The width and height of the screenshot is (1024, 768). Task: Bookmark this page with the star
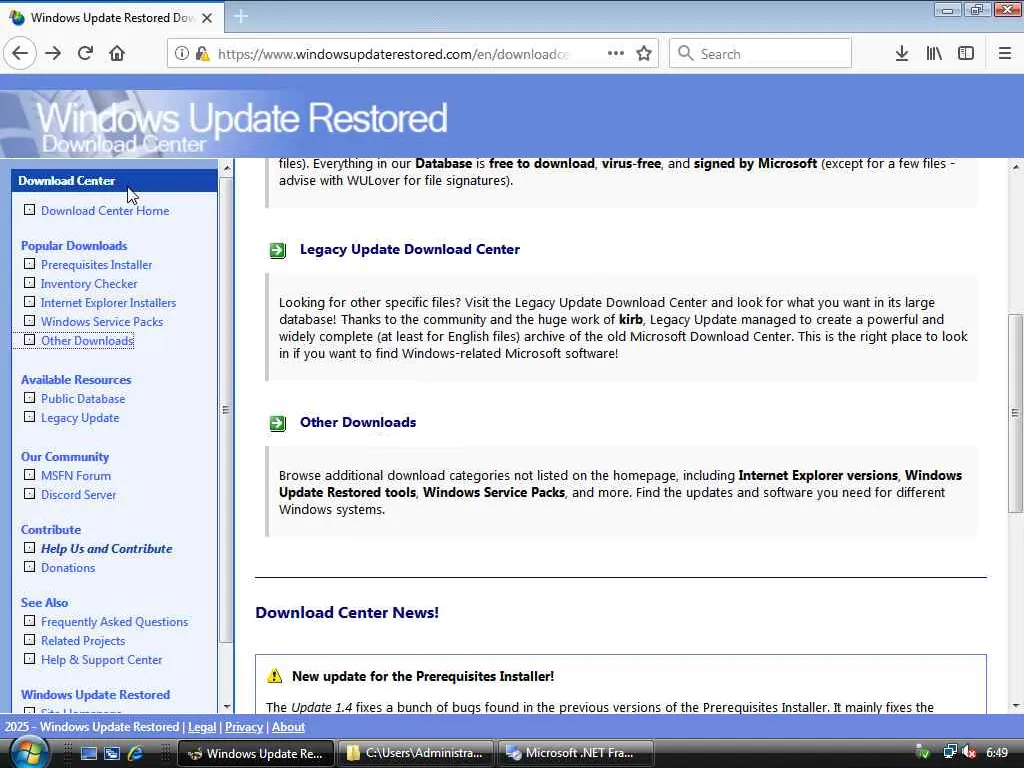644,54
